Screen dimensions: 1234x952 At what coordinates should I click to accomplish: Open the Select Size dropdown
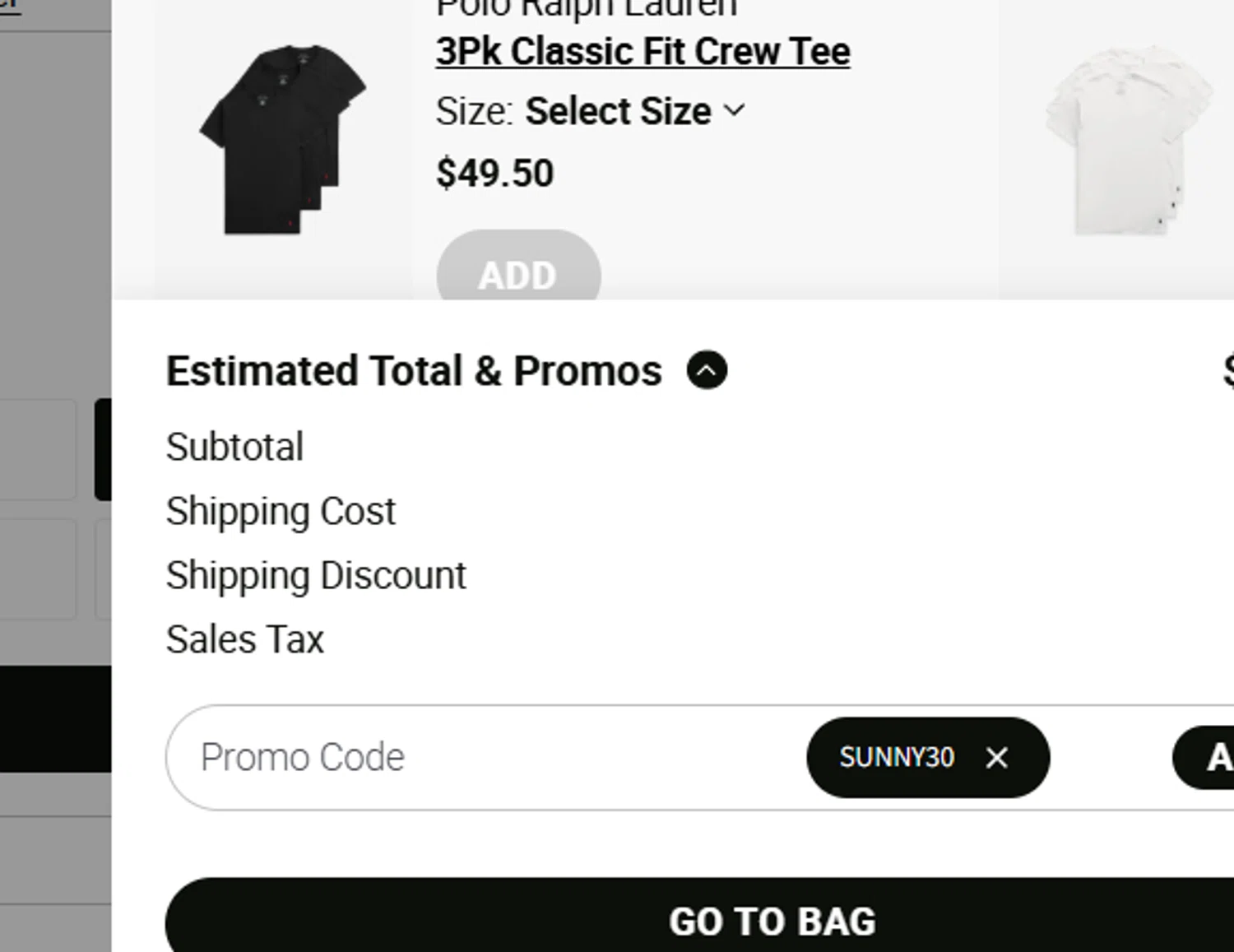[619, 111]
